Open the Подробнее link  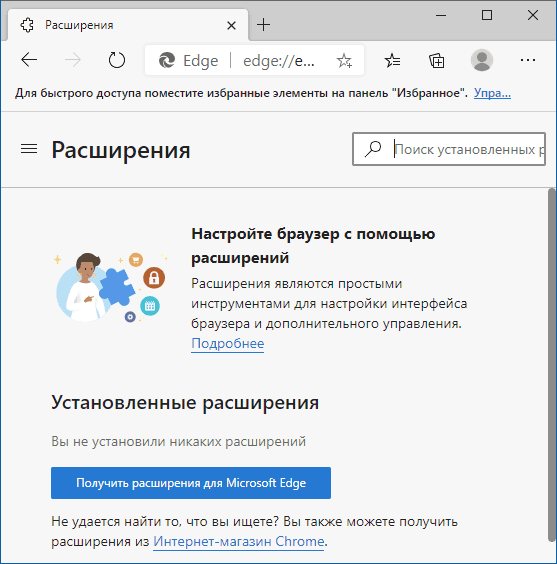[x=228, y=344]
